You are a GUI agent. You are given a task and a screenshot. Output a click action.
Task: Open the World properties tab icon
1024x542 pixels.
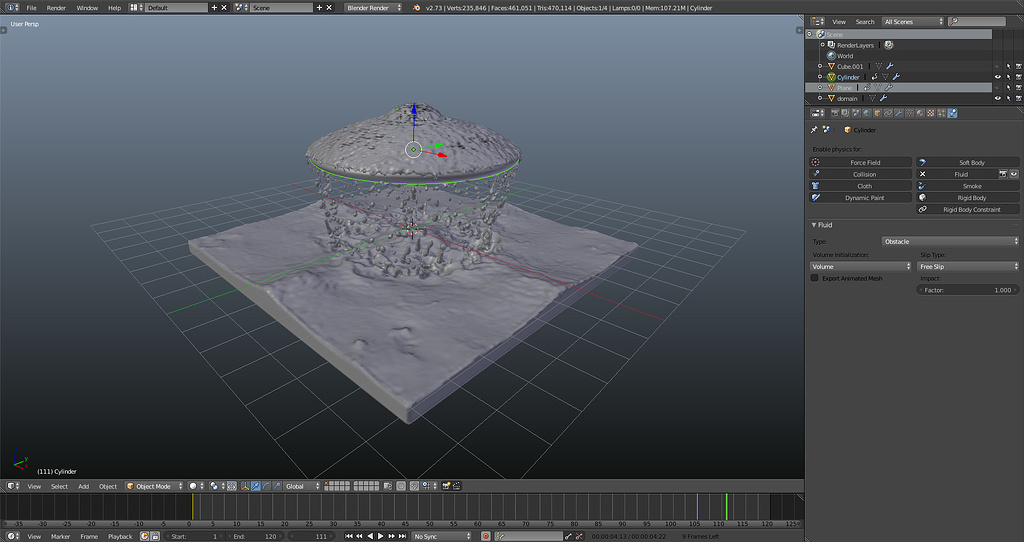tap(867, 113)
